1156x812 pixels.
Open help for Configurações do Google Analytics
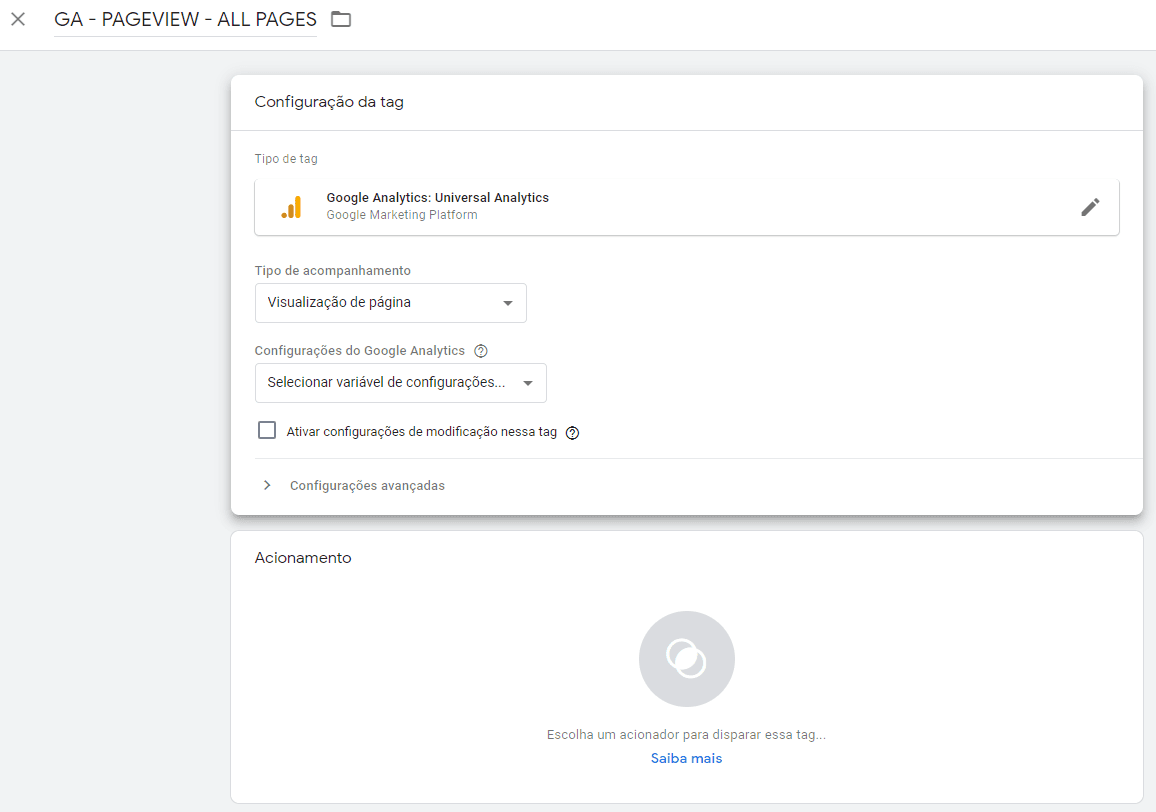pos(481,350)
